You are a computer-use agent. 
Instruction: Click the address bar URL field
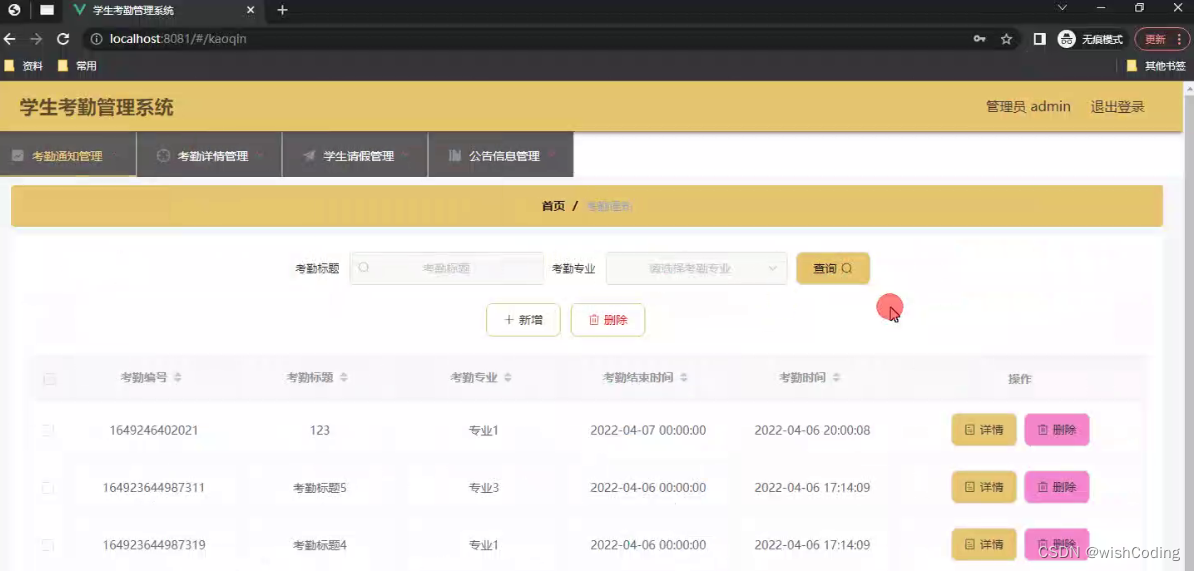pyautogui.click(x=533, y=39)
